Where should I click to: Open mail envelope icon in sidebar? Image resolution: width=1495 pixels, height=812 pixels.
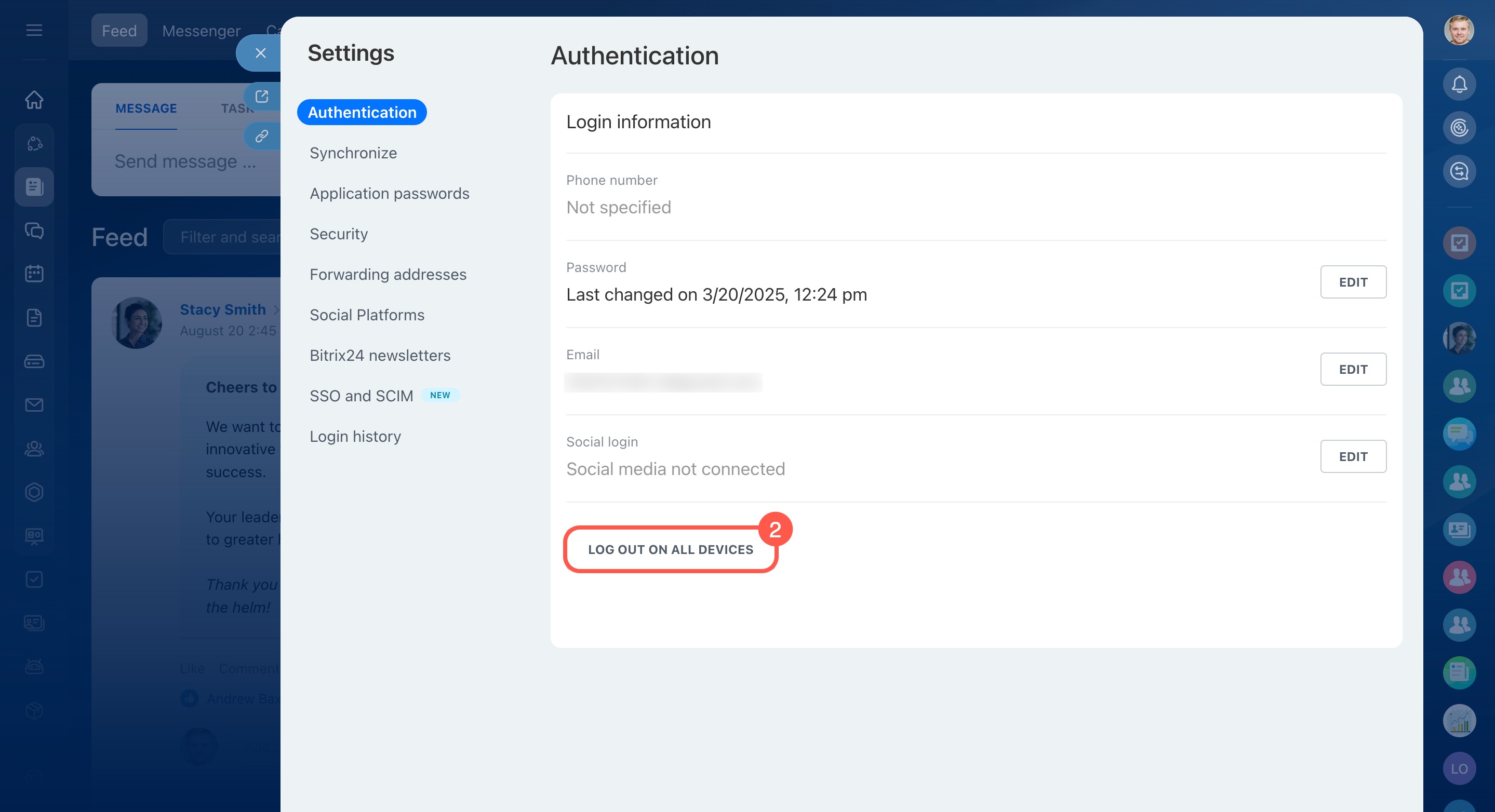point(34,405)
